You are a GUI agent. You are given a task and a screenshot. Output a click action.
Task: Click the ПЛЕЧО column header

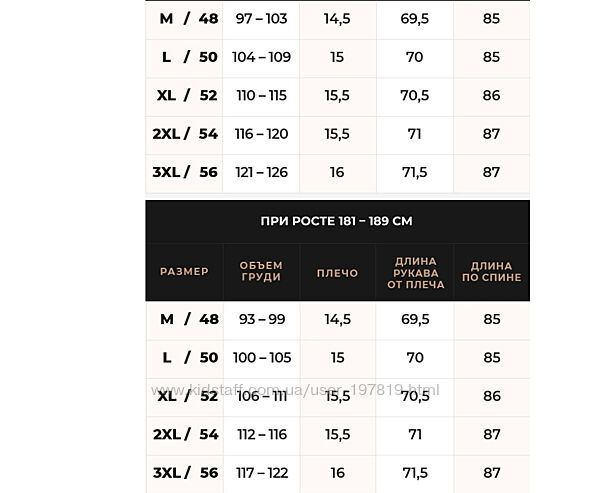tap(337, 272)
